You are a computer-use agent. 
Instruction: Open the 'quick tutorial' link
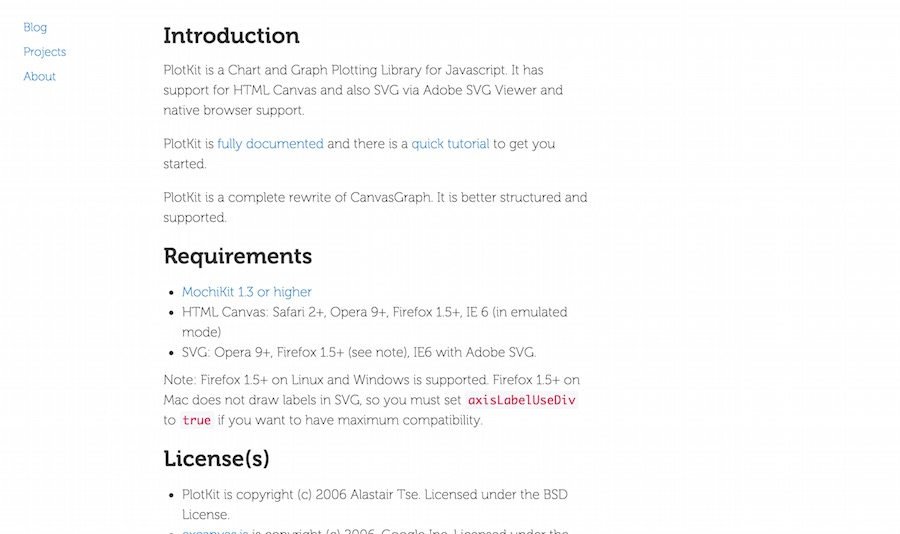pyautogui.click(x=451, y=144)
